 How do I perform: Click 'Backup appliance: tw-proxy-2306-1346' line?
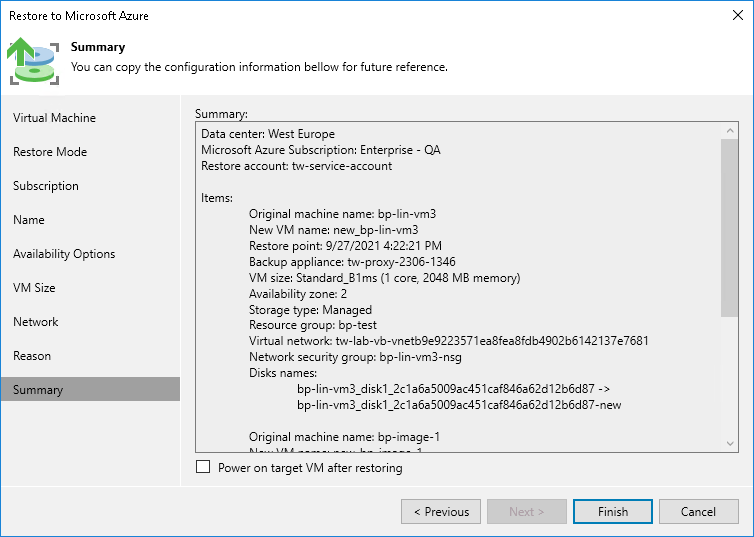click(x=352, y=262)
